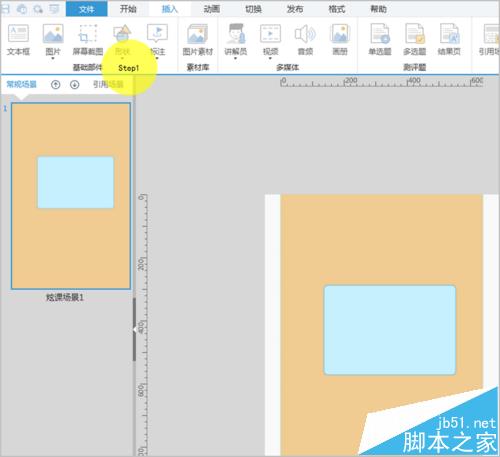The width and height of the screenshot is (500, 457).
Task: Click the 图片 picture insert icon
Action: (x=53, y=33)
